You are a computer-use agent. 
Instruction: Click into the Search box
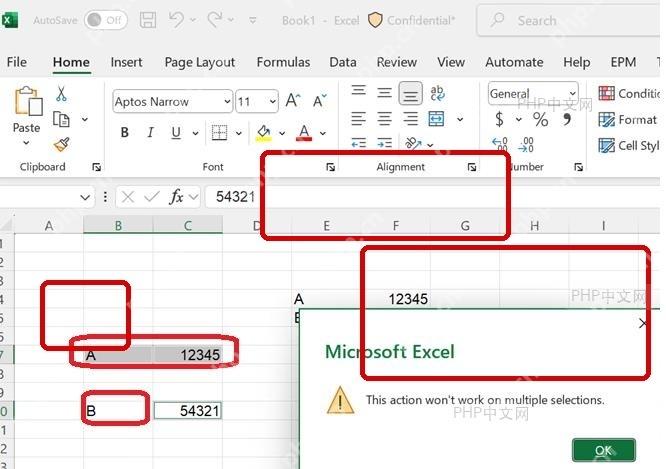(569, 20)
